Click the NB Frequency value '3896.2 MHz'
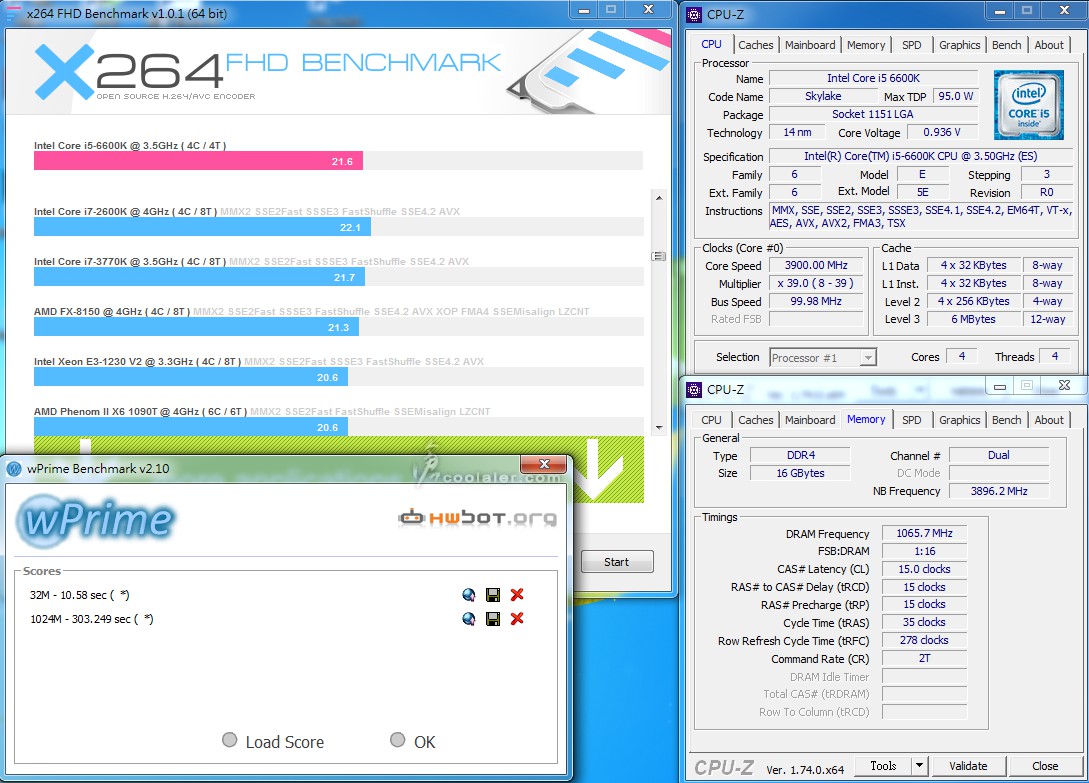The height and width of the screenshot is (783, 1089). [999, 491]
